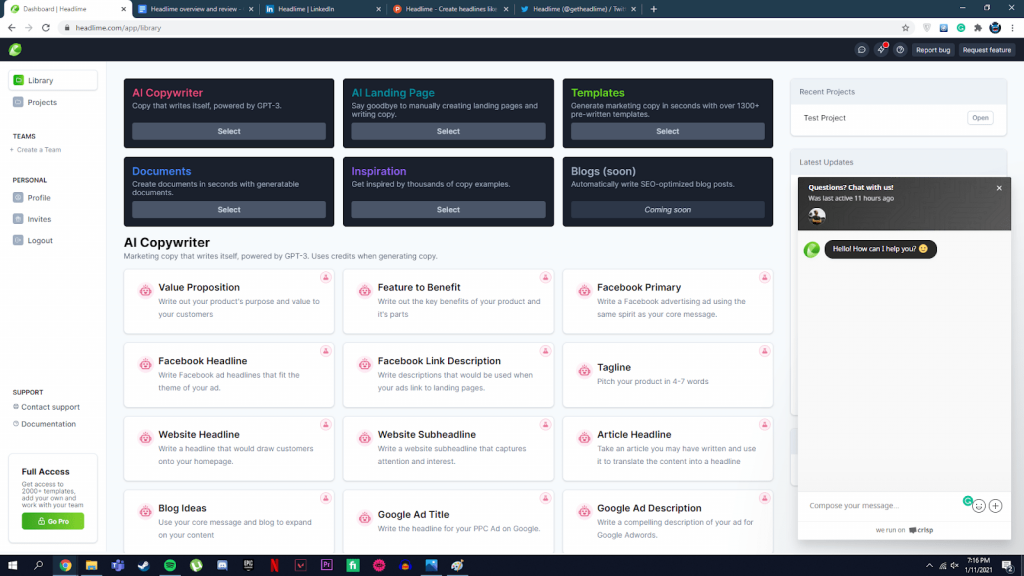Select the AI Landing Page option
1024x576 pixels.
click(448, 131)
